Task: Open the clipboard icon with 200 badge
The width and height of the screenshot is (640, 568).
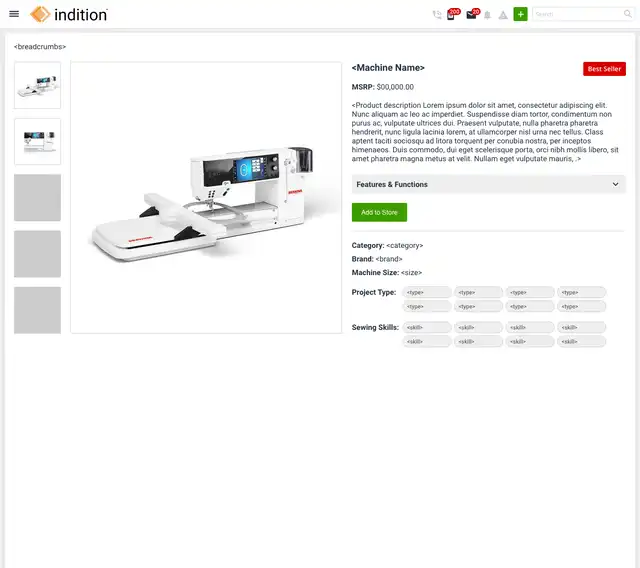Action: pos(452,14)
